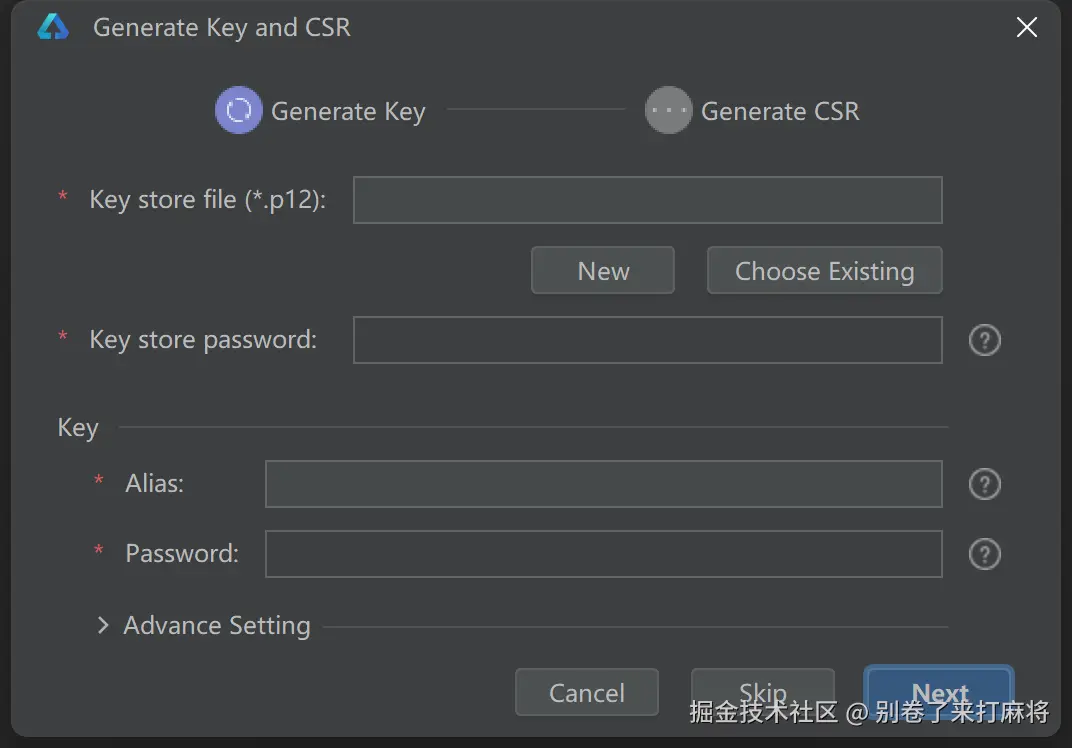Click into the Key store password field

[x=647, y=340]
